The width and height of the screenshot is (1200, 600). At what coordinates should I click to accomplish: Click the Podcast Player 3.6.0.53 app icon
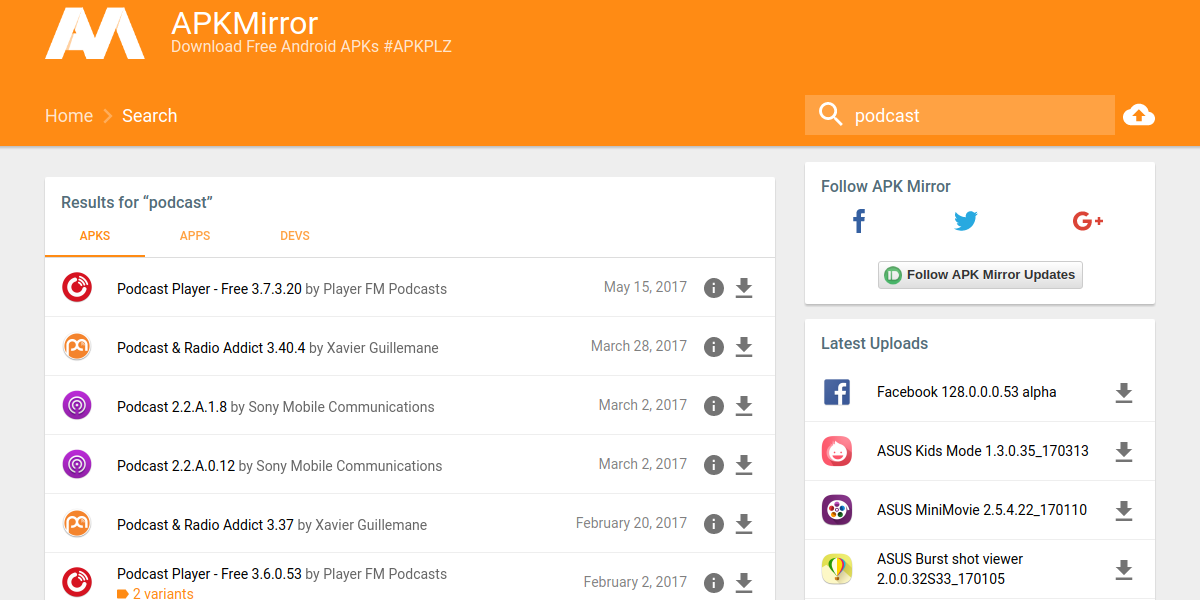pyautogui.click(x=77, y=583)
